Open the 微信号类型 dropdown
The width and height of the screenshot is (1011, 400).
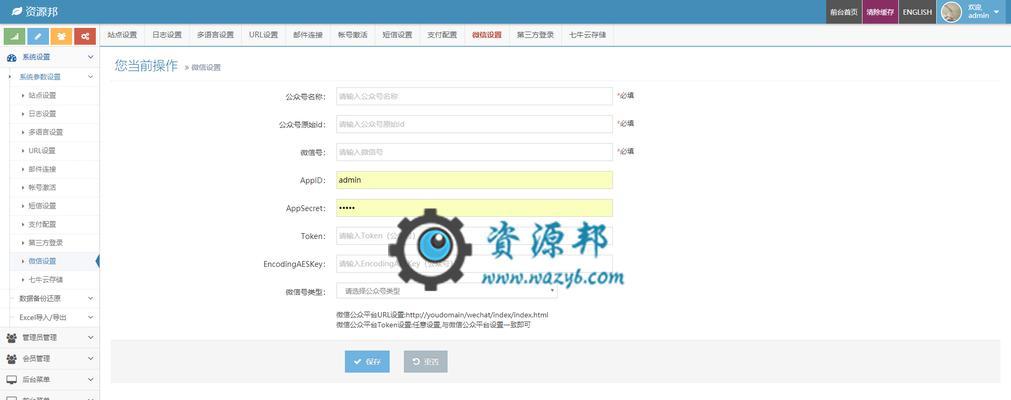point(447,291)
